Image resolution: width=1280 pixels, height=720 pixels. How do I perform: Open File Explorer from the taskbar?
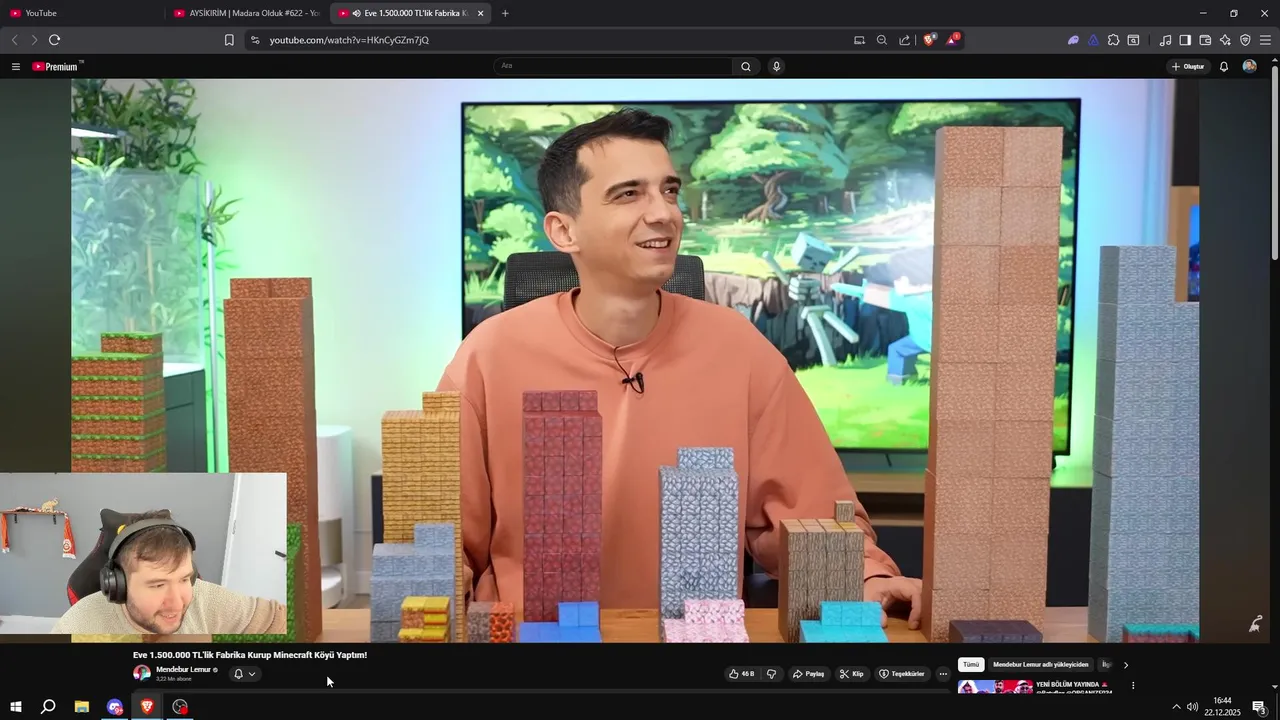pyautogui.click(x=82, y=707)
